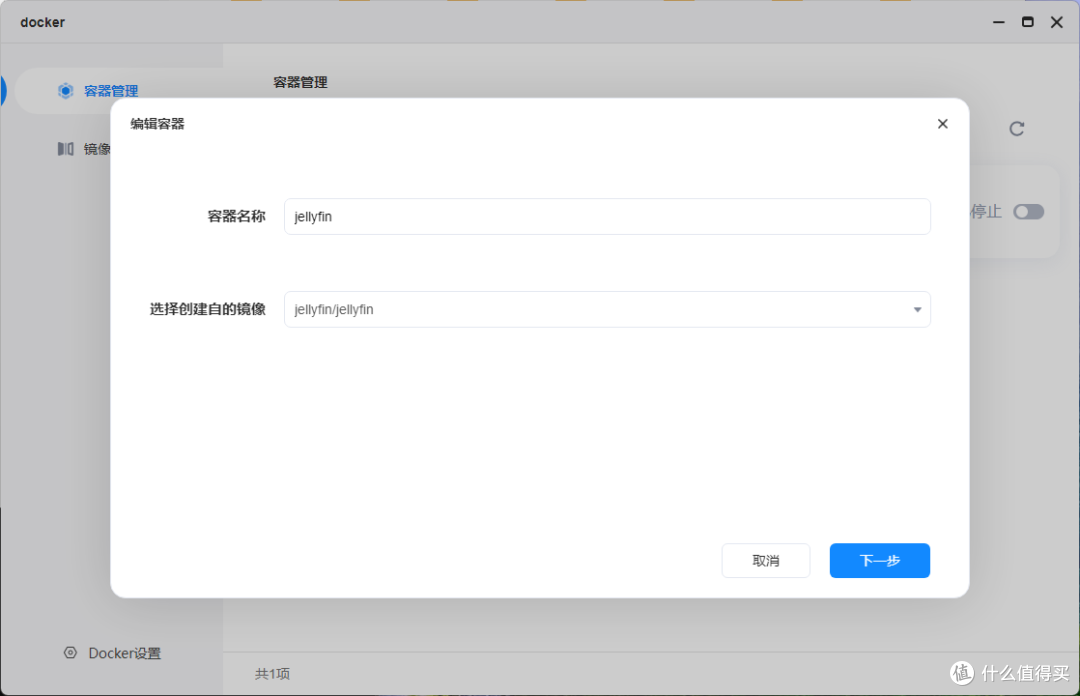
Task: Click the 下一步 button
Action: 880,561
